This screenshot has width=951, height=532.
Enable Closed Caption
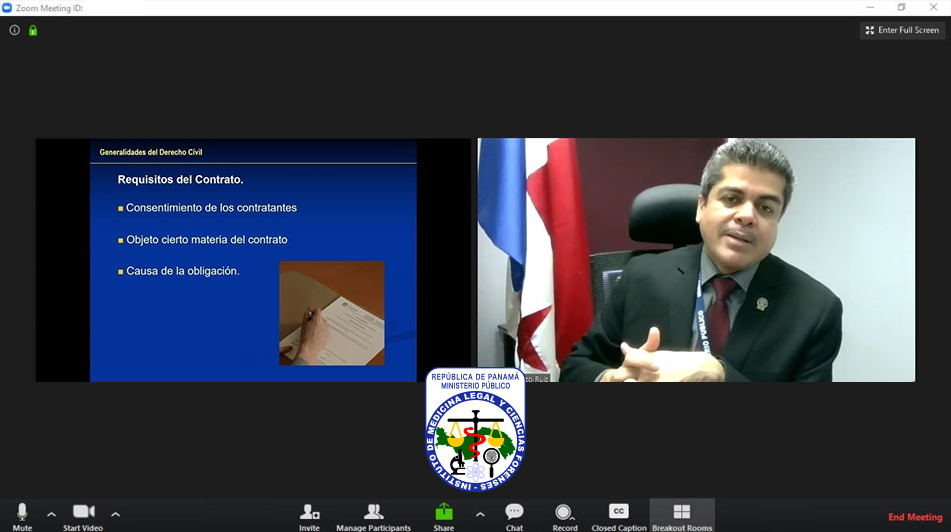619,517
